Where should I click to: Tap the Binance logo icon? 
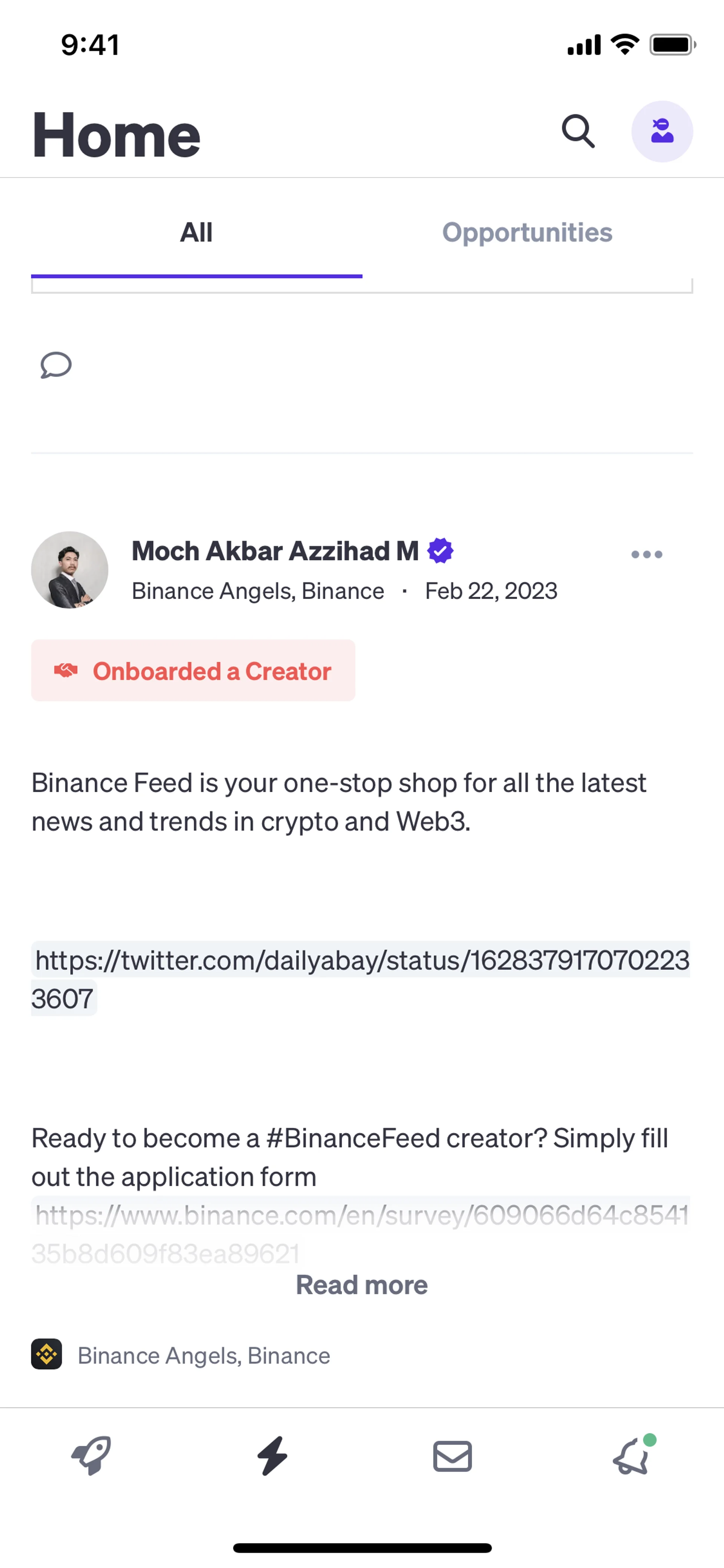click(x=47, y=1355)
